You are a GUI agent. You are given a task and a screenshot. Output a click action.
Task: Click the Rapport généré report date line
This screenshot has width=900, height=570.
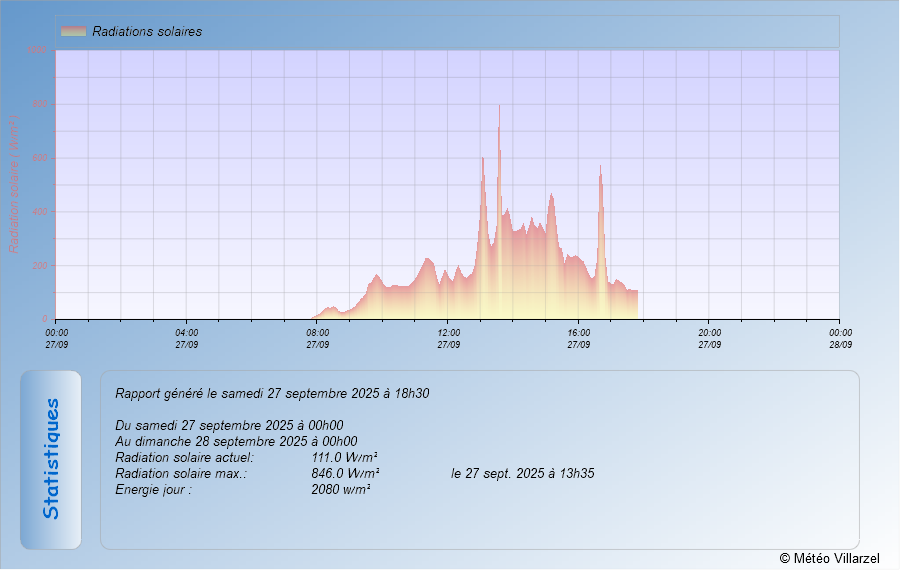[x=272, y=393]
